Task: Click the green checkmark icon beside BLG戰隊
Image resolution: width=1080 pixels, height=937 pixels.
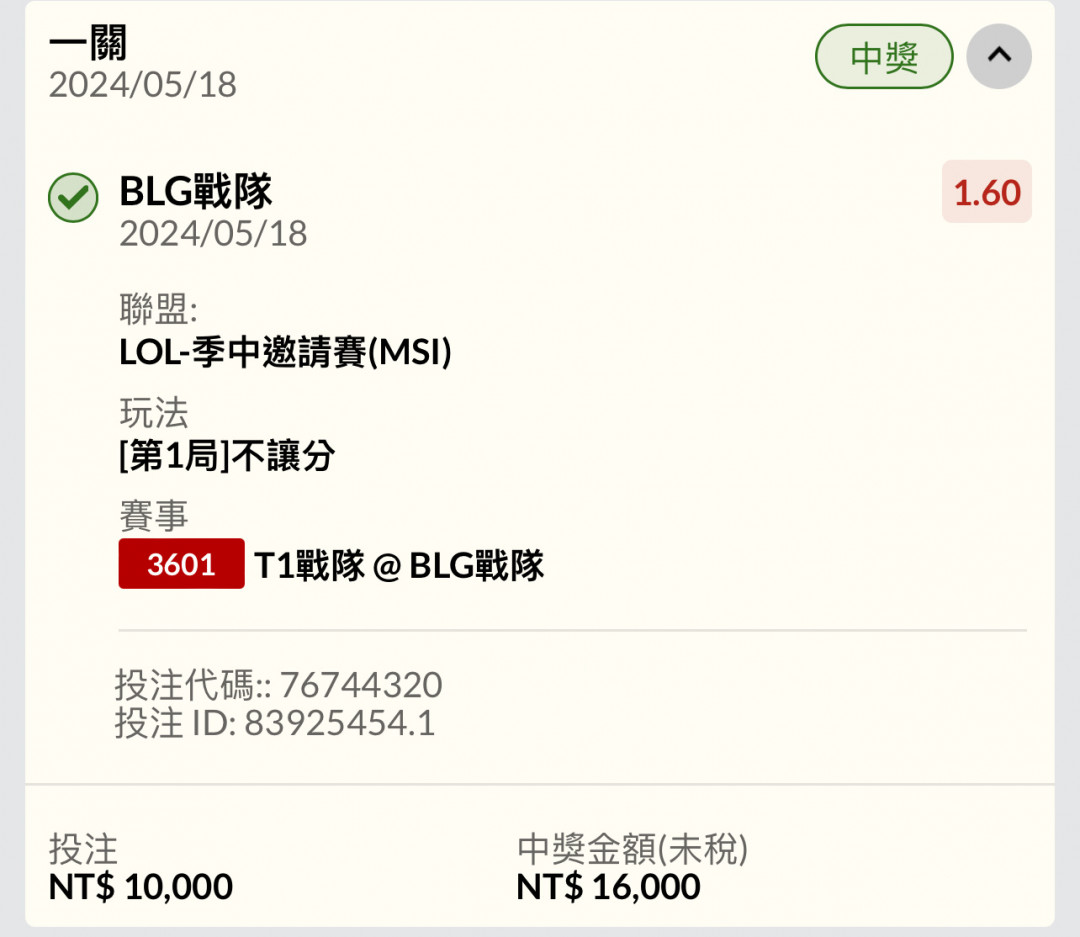Action: (x=73, y=198)
